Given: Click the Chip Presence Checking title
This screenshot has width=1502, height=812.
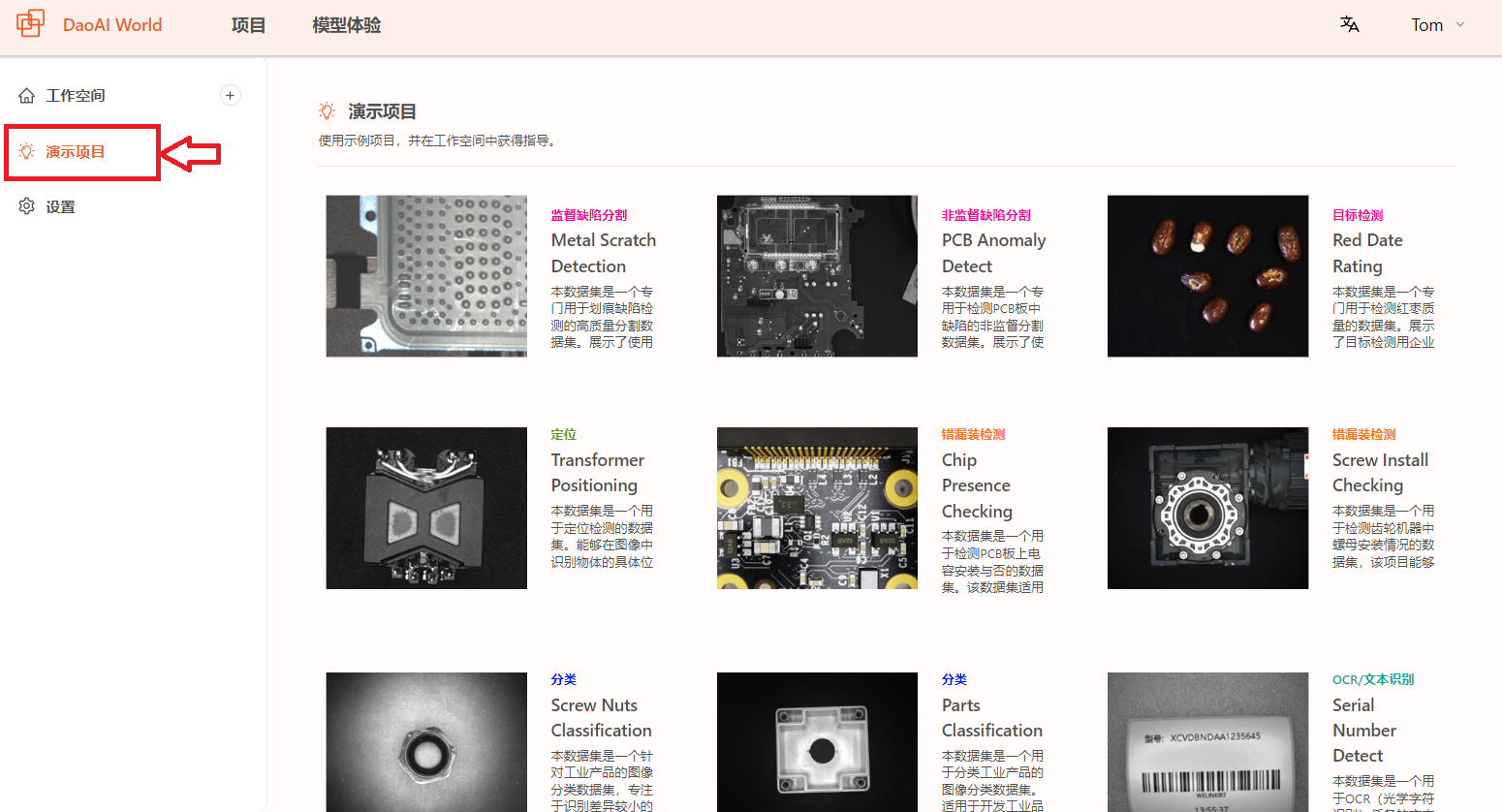Looking at the screenshot, I should (x=977, y=485).
